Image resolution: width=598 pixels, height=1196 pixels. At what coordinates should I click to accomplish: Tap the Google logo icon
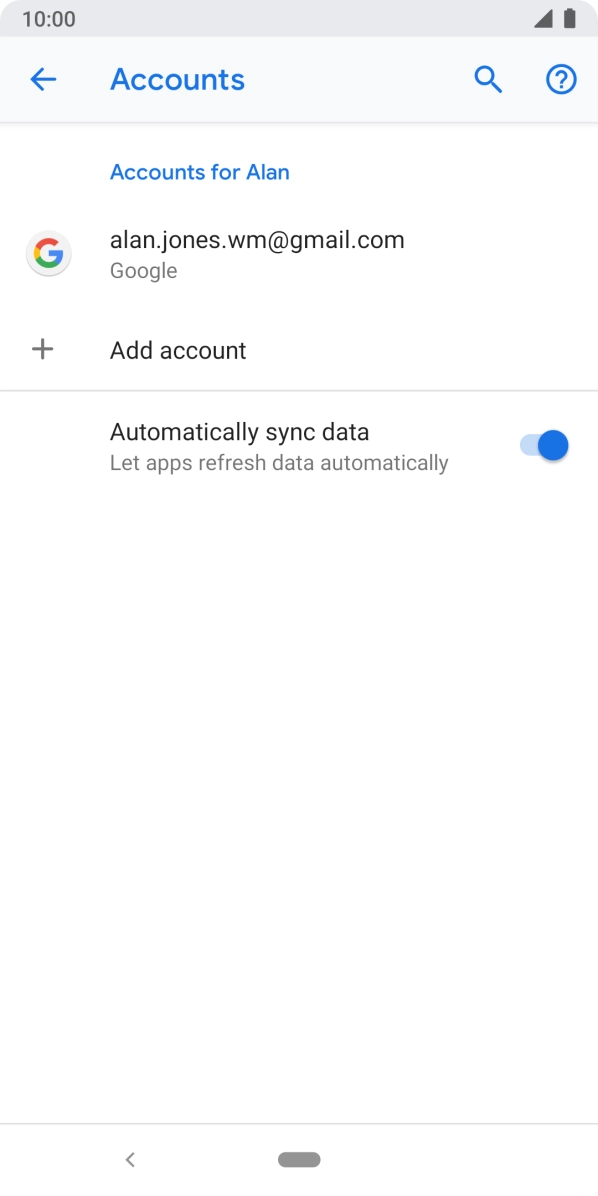[49, 254]
